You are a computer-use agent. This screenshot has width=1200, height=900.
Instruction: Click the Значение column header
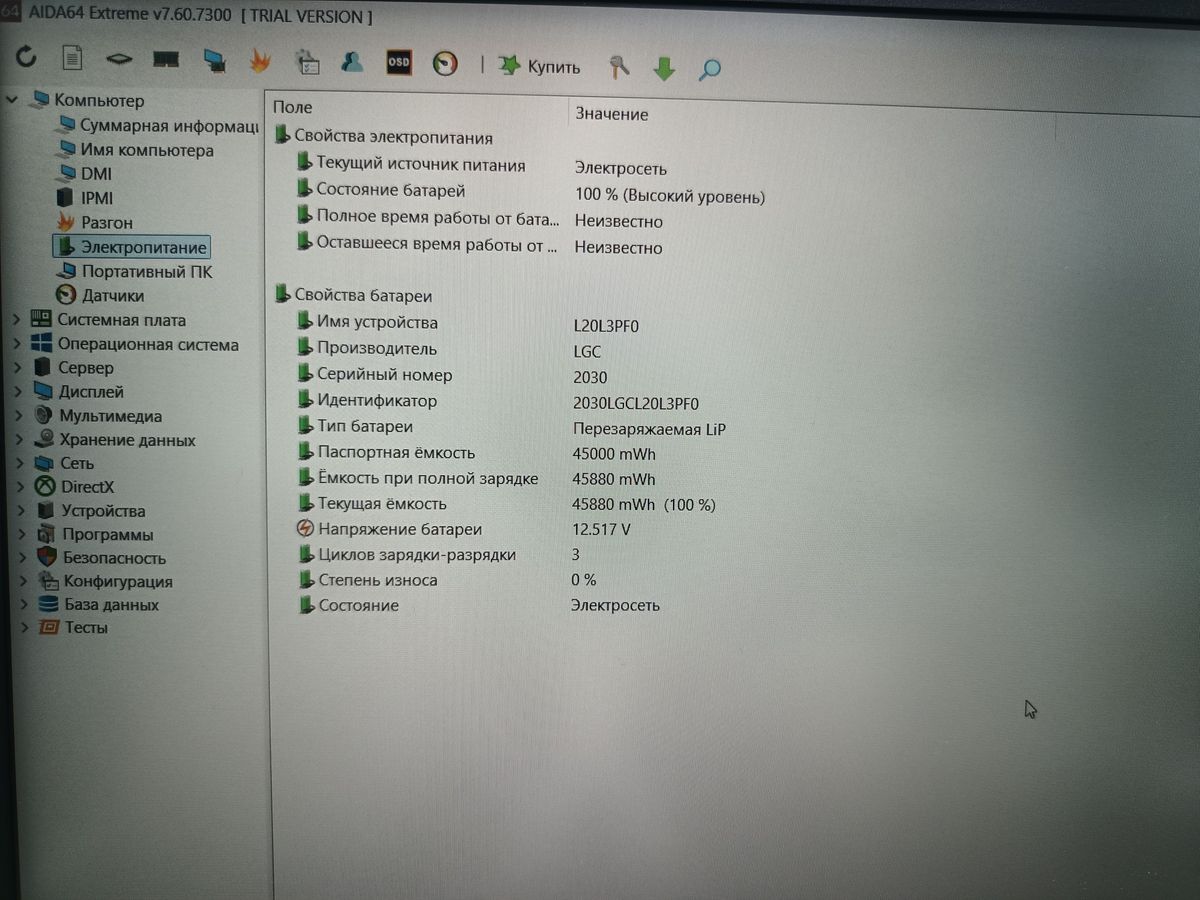(612, 114)
